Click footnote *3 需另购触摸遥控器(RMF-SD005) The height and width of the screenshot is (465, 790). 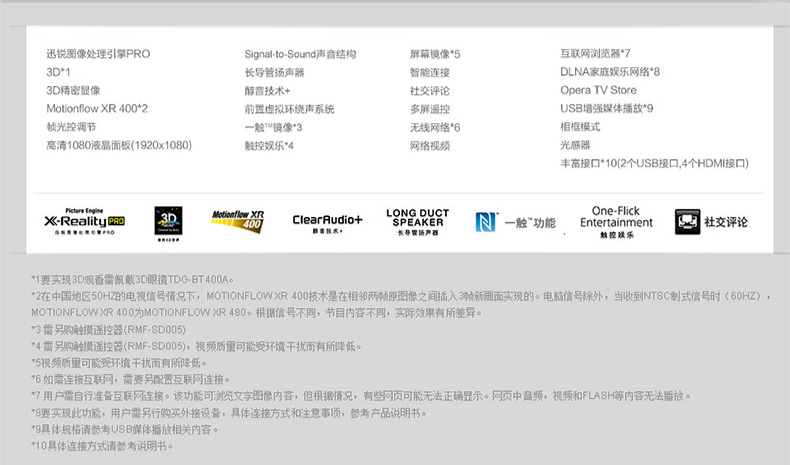[108, 329]
